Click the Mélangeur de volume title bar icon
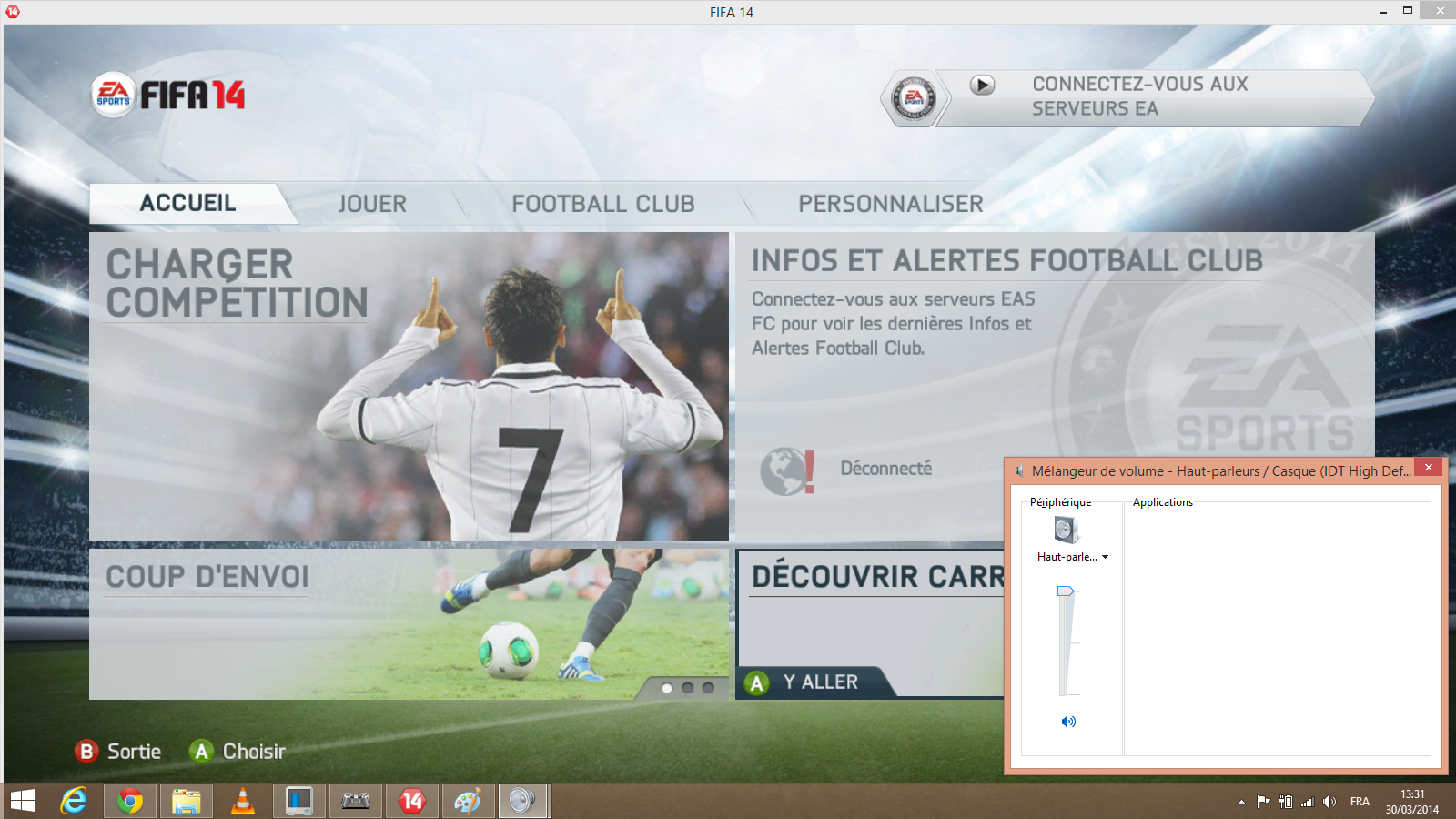Image resolution: width=1456 pixels, height=819 pixels. (1019, 471)
